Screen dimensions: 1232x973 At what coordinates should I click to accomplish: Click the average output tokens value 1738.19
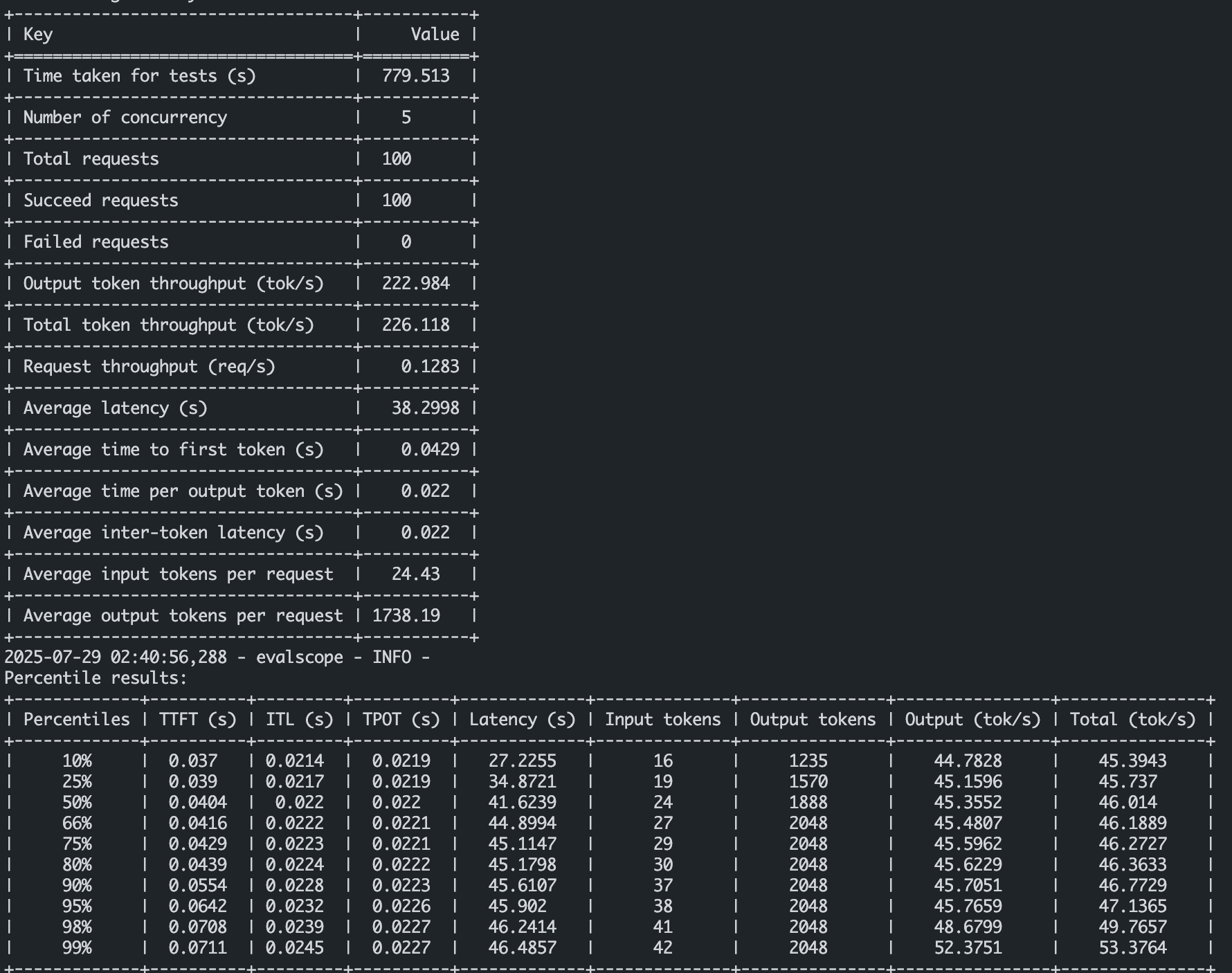click(406, 616)
